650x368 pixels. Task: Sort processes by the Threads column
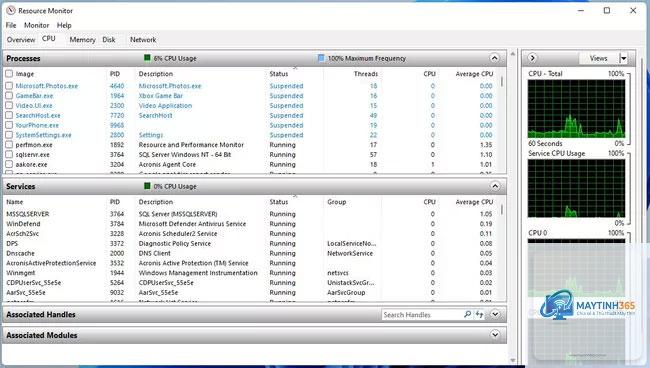(366, 74)
